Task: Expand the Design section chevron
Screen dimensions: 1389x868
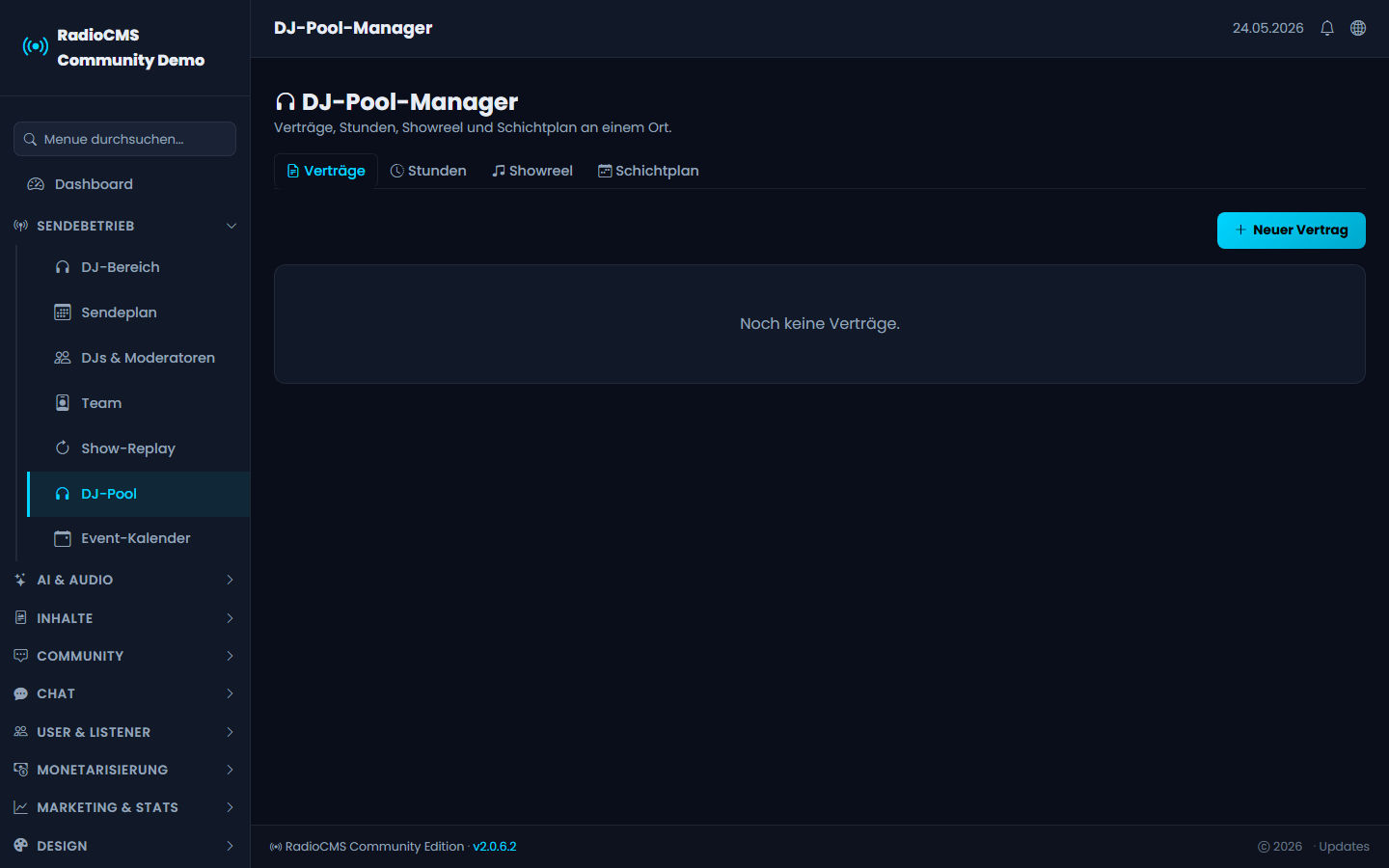Action: coord(230,846)
